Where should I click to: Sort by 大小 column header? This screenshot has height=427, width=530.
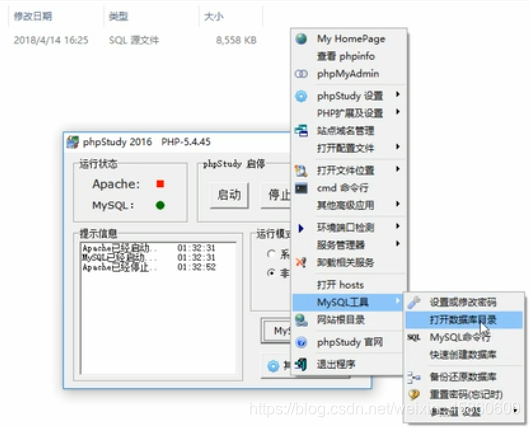pos(214,16)
